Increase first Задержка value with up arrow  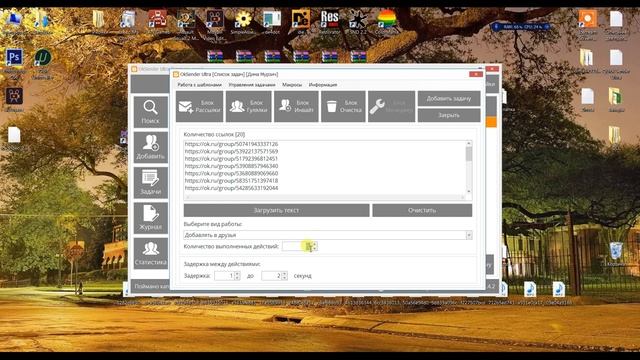[237, 274]
